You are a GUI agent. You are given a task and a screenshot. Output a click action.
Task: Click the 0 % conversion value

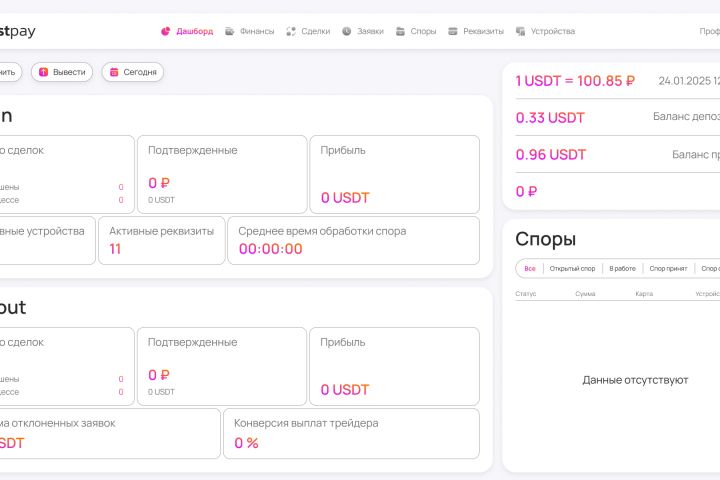click(246, 443)
